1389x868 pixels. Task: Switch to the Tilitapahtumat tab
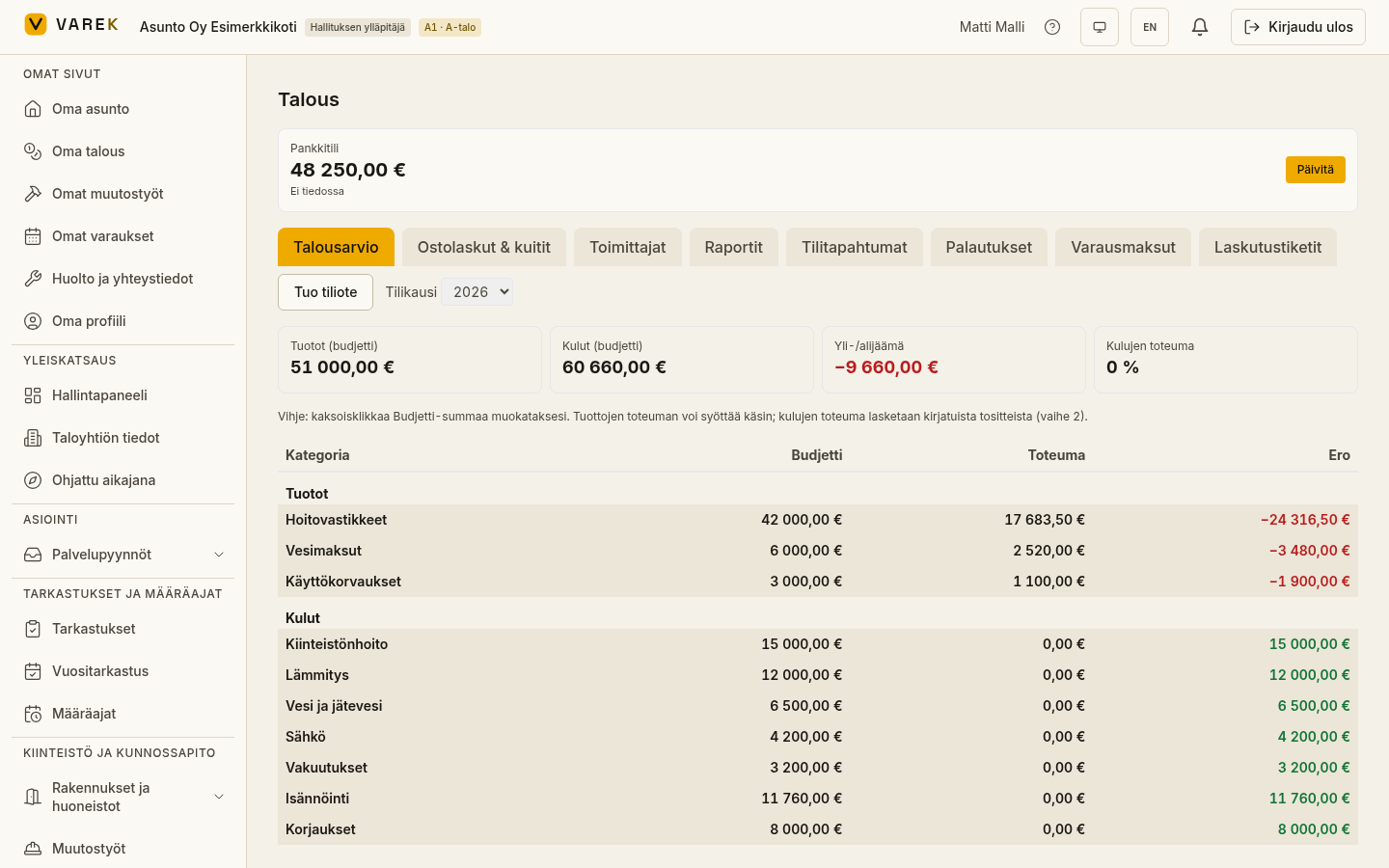(855, 247)
